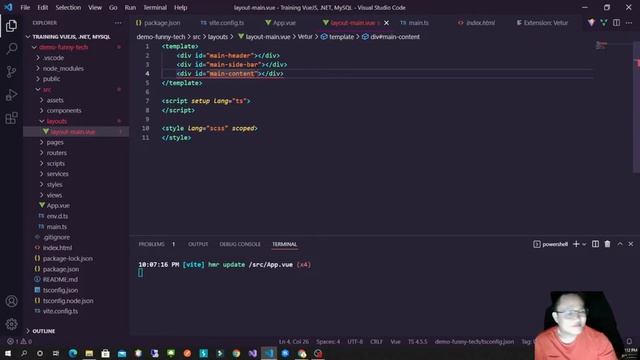Open editor more actions ellipsis

[x=629, y=23]
